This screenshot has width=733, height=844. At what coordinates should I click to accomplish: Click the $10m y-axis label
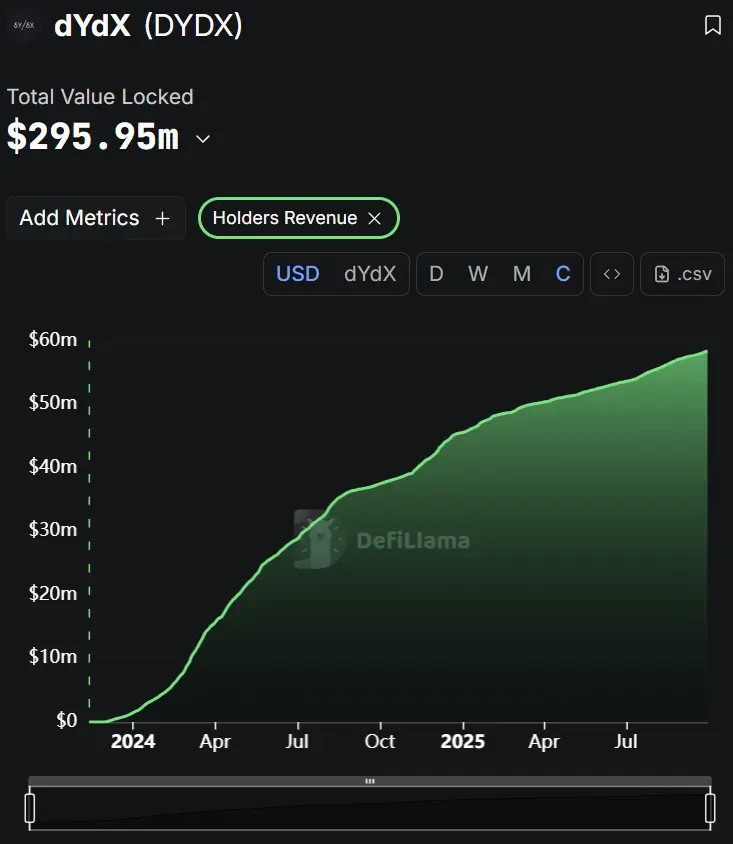click(x=53, y=657)
